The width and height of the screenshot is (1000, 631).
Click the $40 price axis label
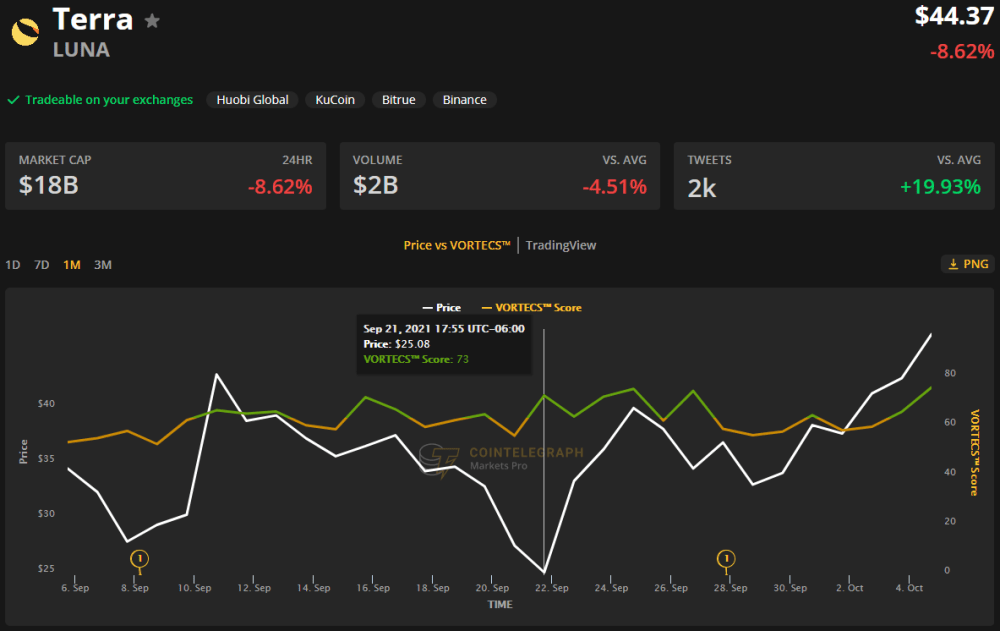point(46,403)
